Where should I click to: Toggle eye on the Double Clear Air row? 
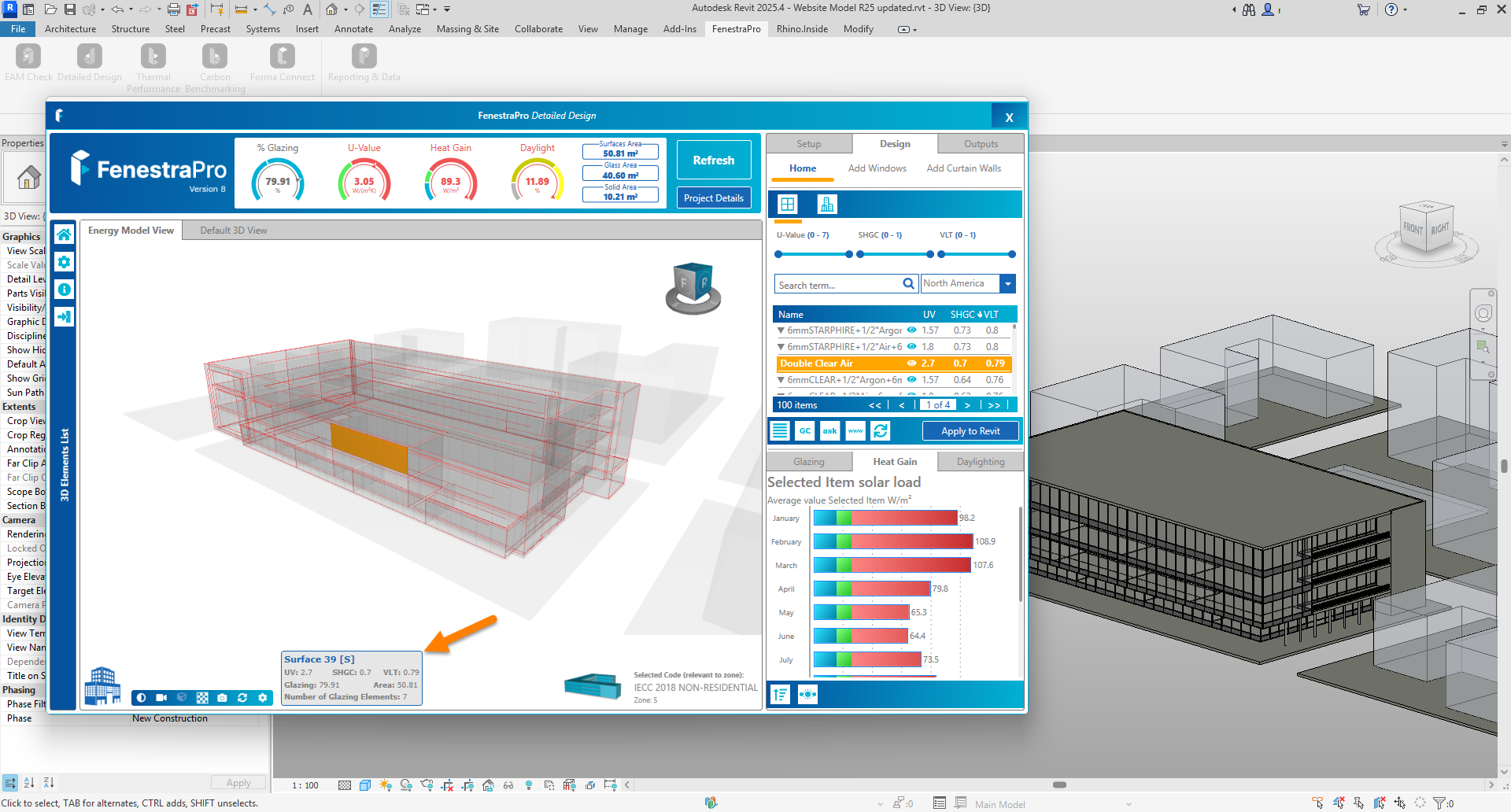tap(911, 364)
